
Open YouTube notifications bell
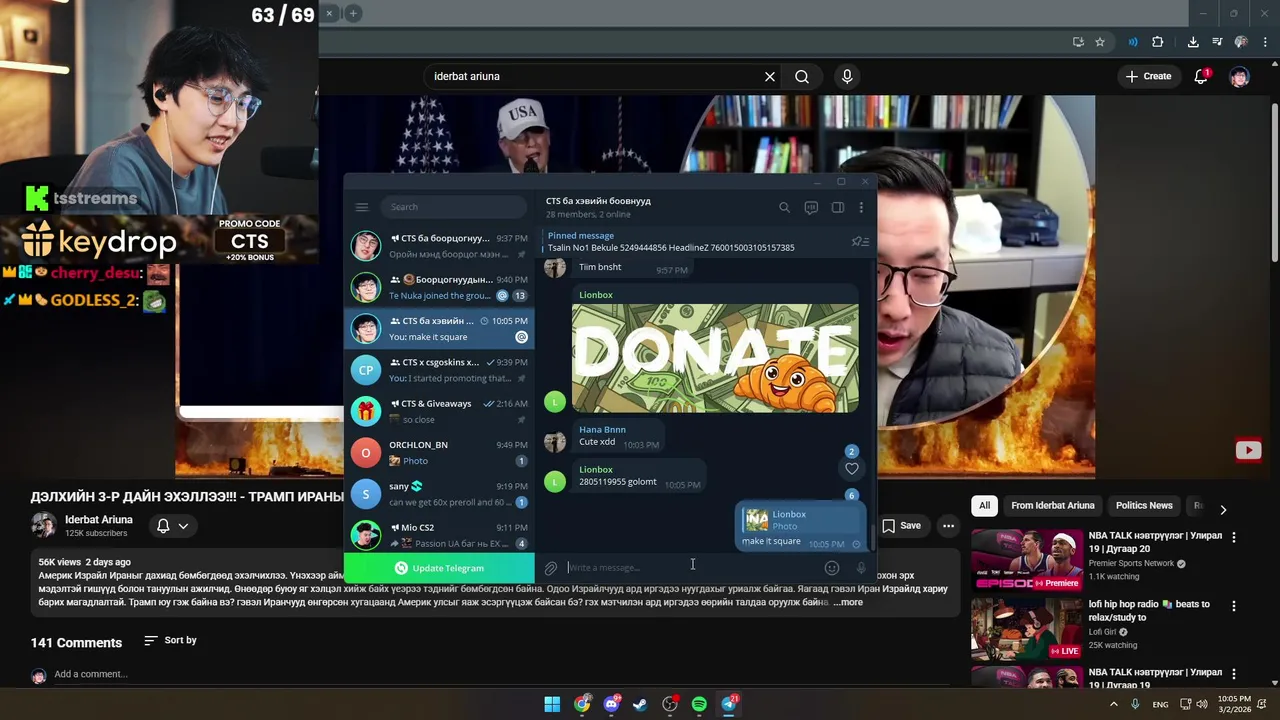1201,76
